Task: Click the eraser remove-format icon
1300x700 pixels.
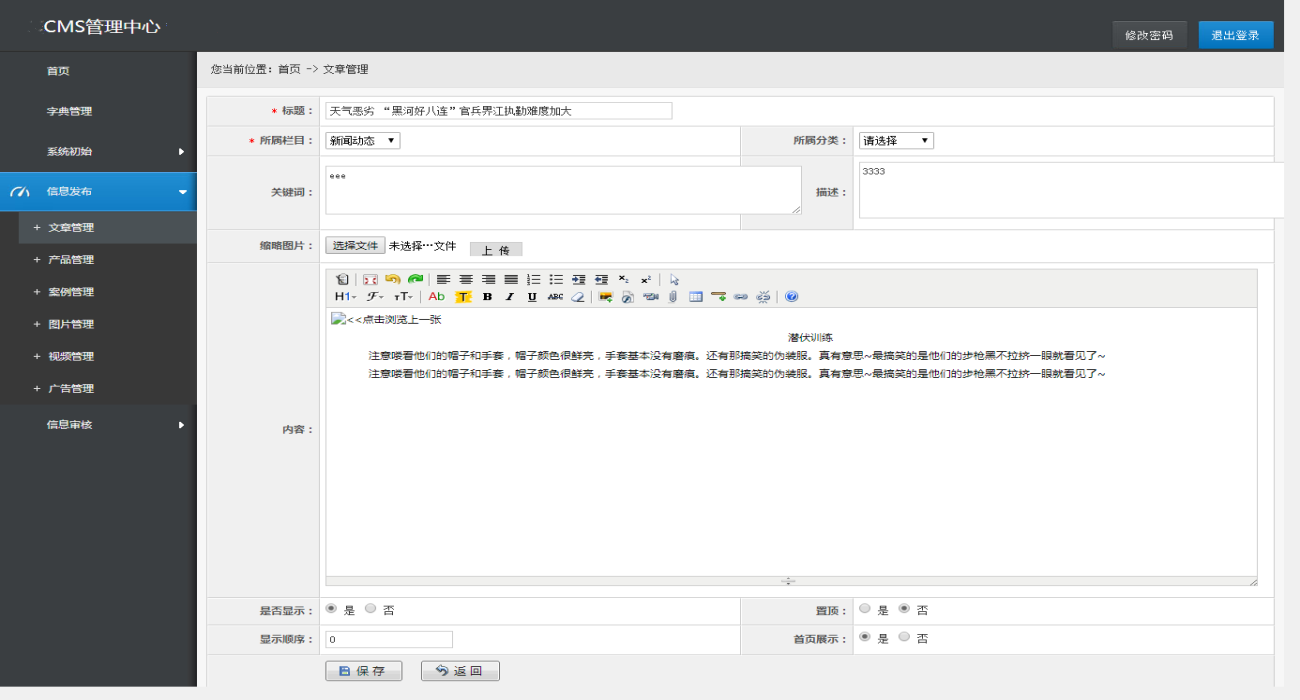Action: click(x=577, y=297)
